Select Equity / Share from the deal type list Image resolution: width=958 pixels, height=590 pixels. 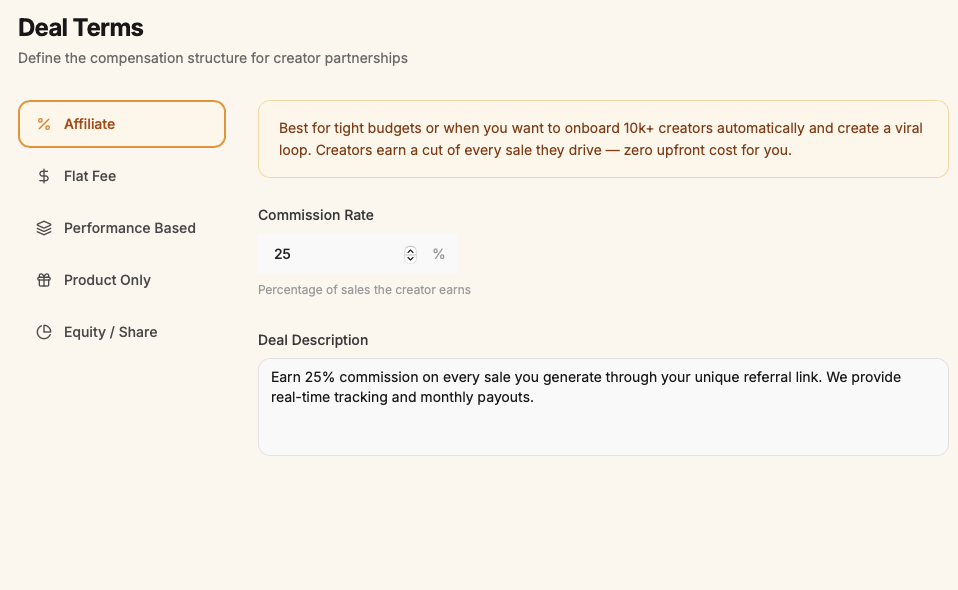pos(120,332)
